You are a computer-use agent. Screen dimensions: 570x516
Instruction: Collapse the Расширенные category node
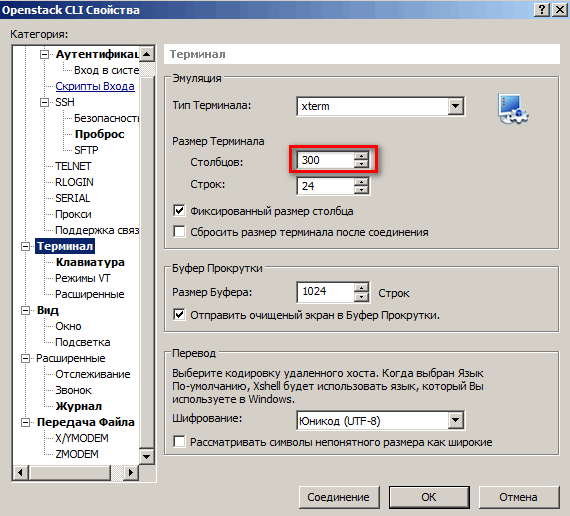(x=25, y=359)
